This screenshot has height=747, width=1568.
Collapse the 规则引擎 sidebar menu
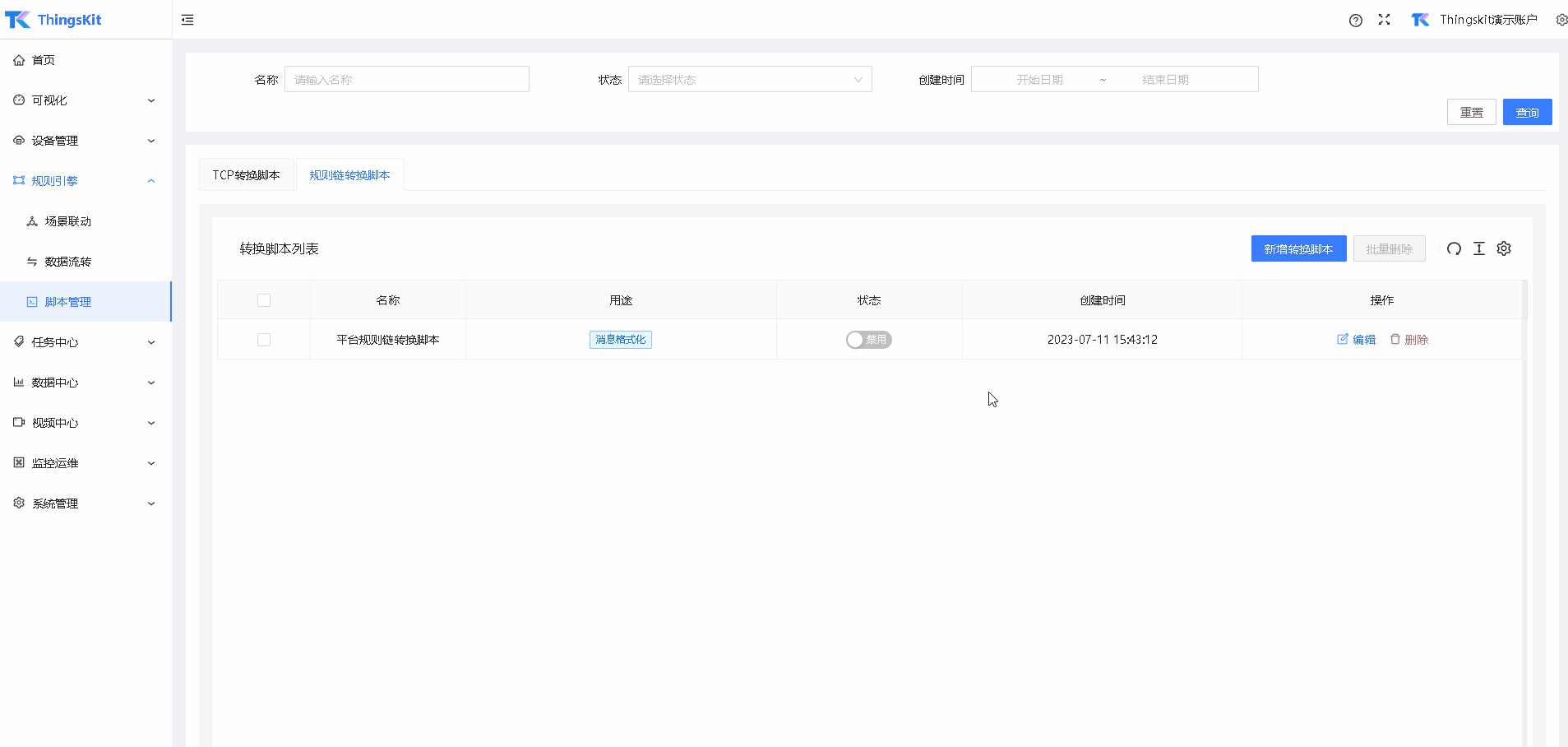click(x=86, y=181)
